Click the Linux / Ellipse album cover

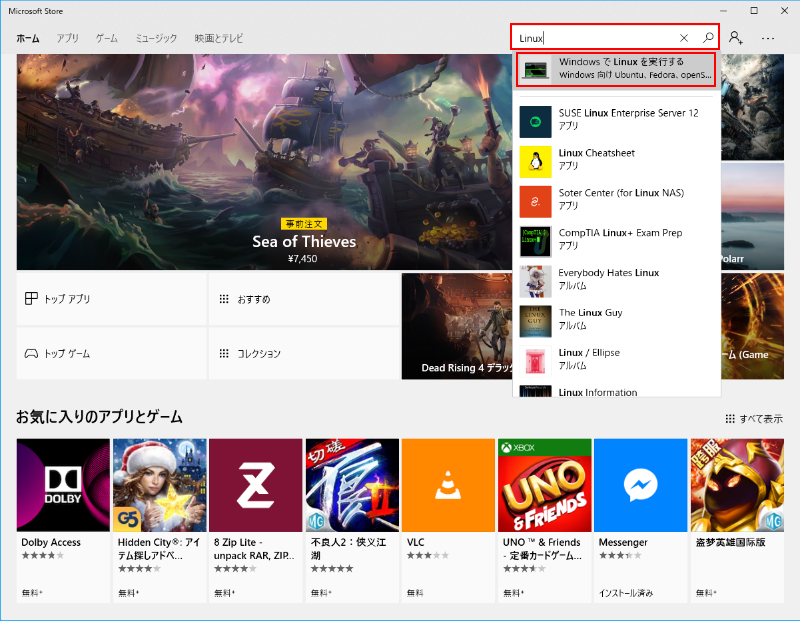(535, 361)
